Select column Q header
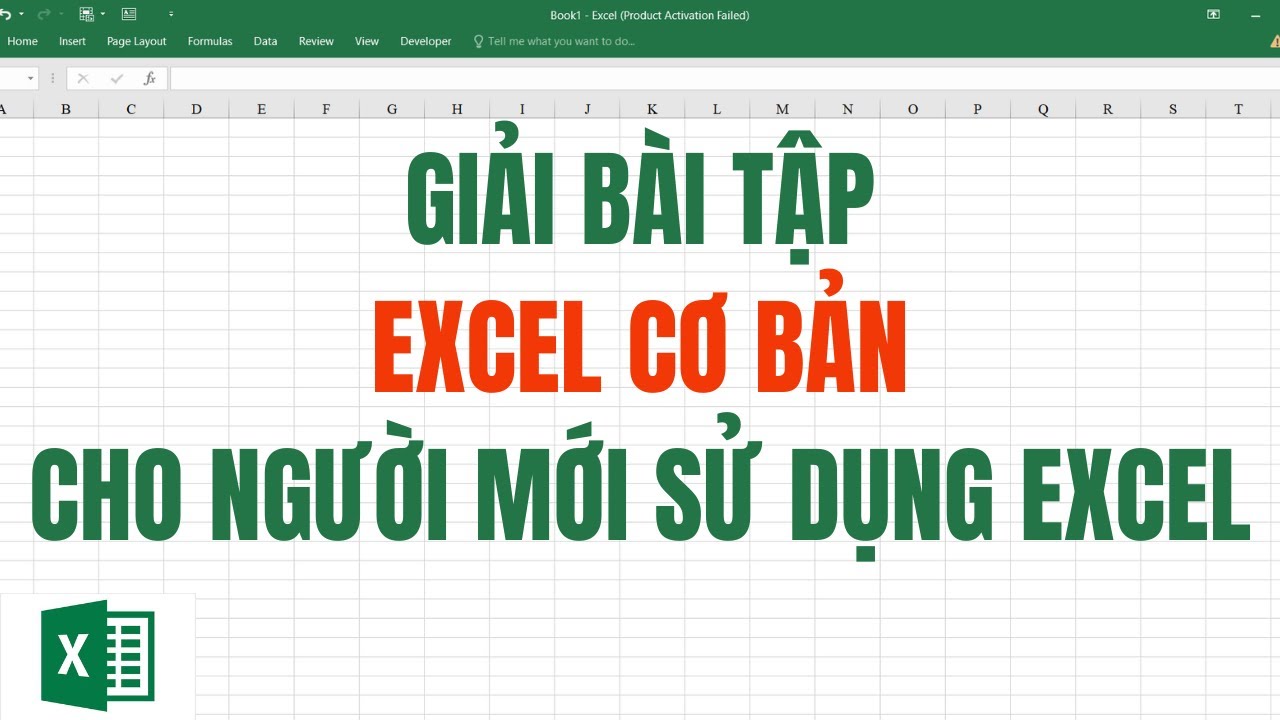The image size is (1280, 720). coord(1043,109)
